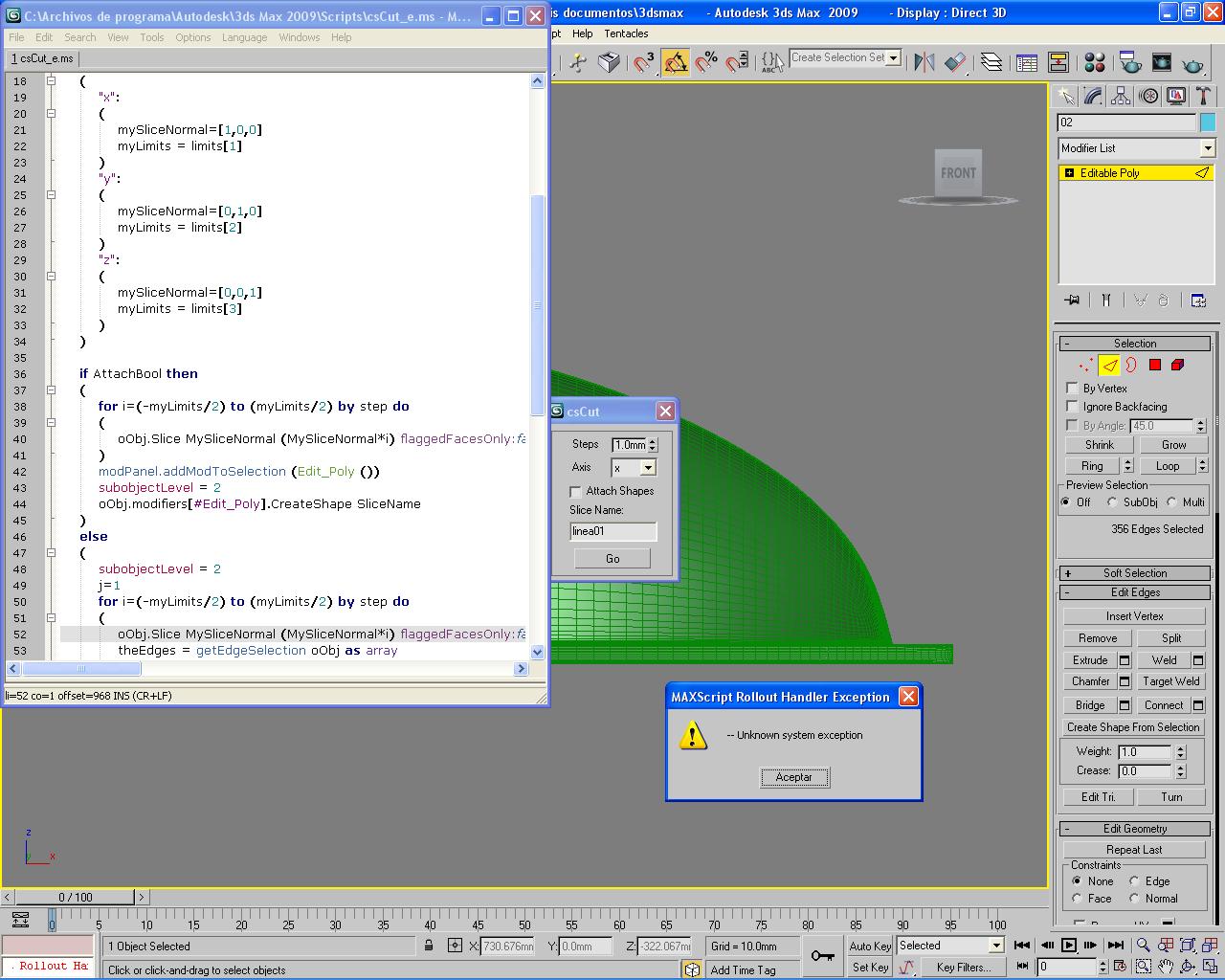Screen dimensions: 1225x980
Task: Select the Mirror tool
Action: 924,62
